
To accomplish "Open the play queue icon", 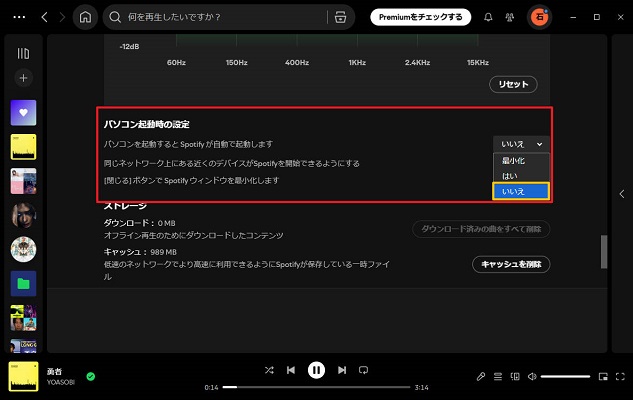I will [498, 377].
